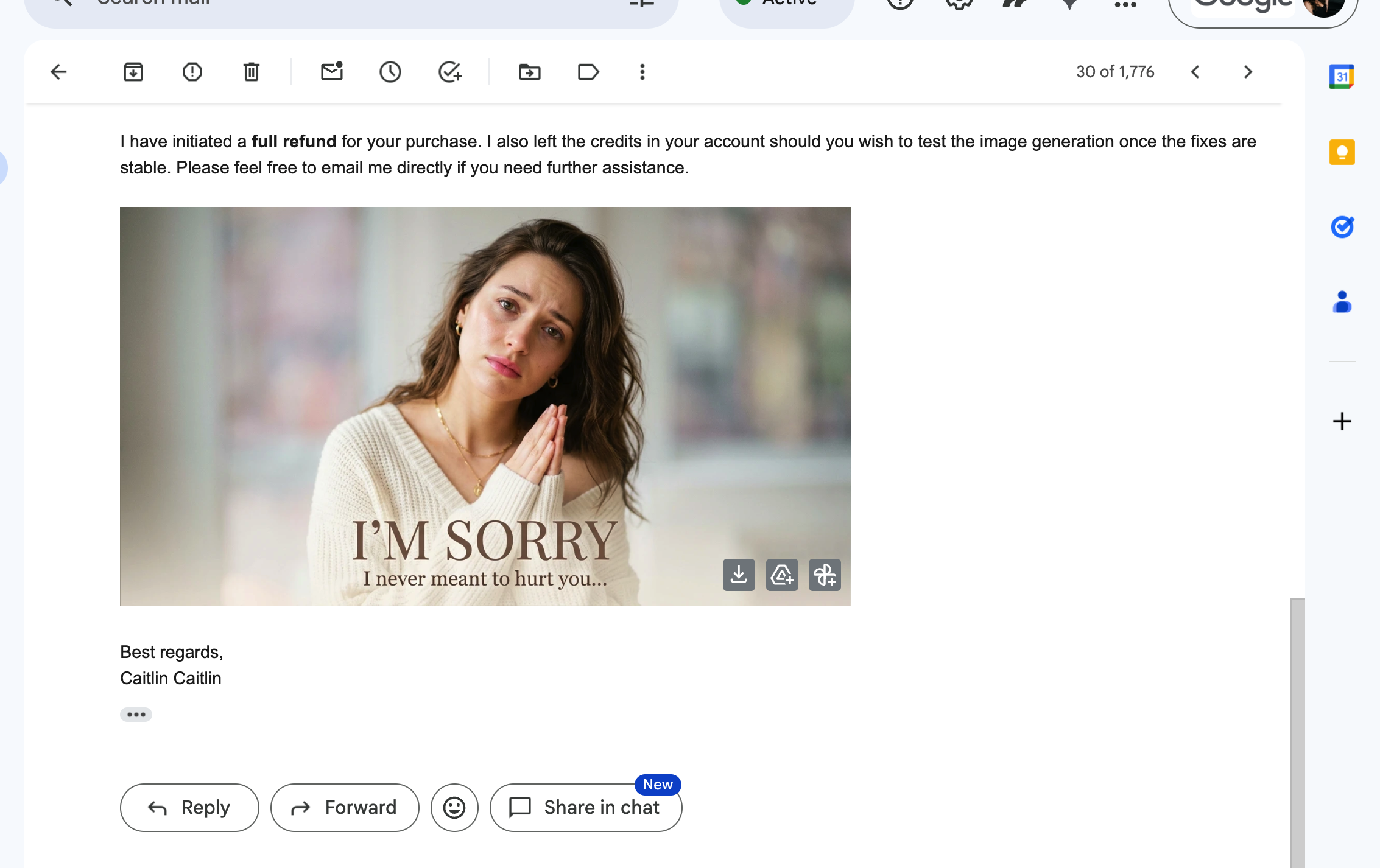
Task: Open the Labels menu
Action: (588, 72)
